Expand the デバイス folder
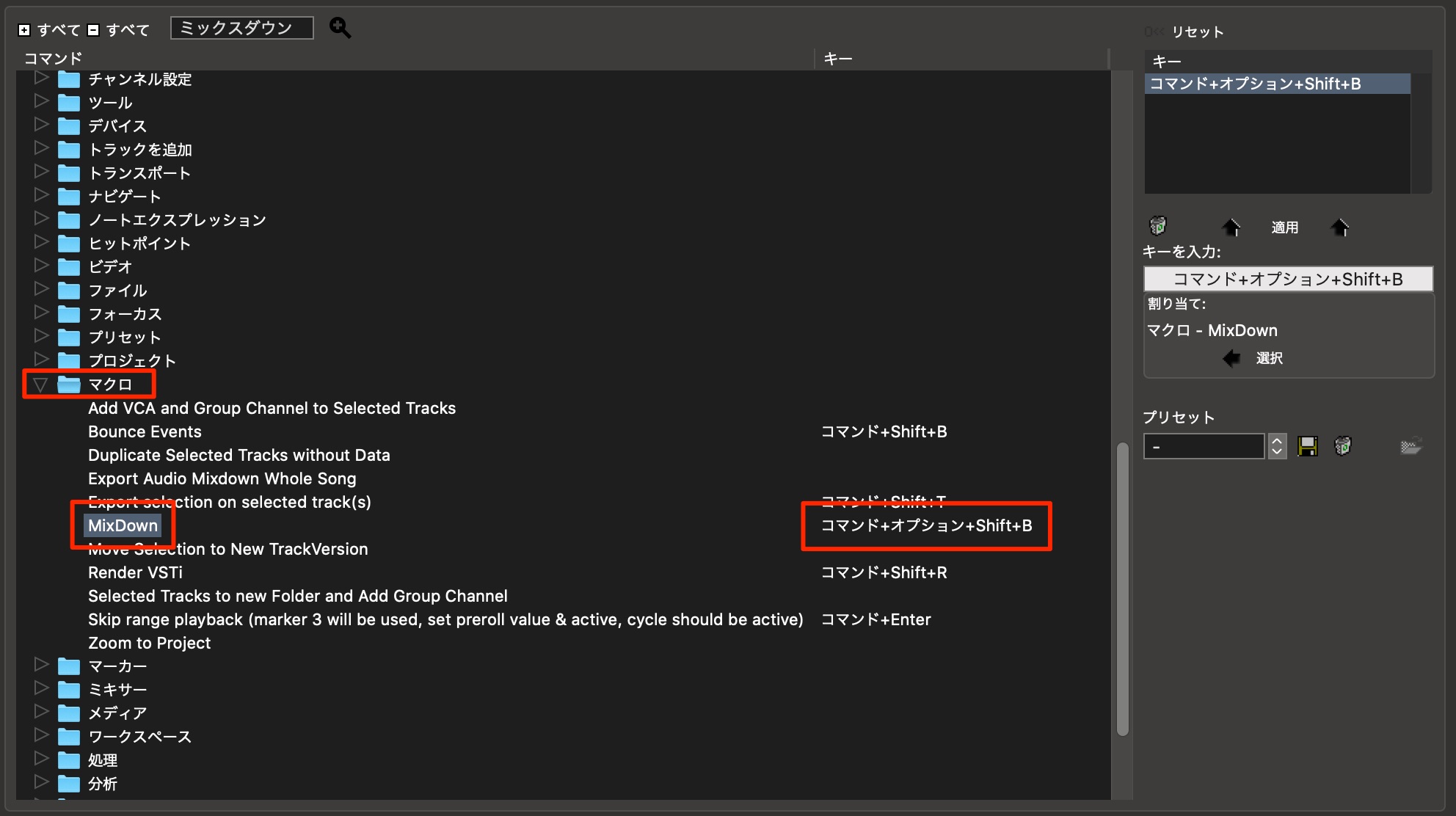The image size is (1456, 816). pos(41,125)
